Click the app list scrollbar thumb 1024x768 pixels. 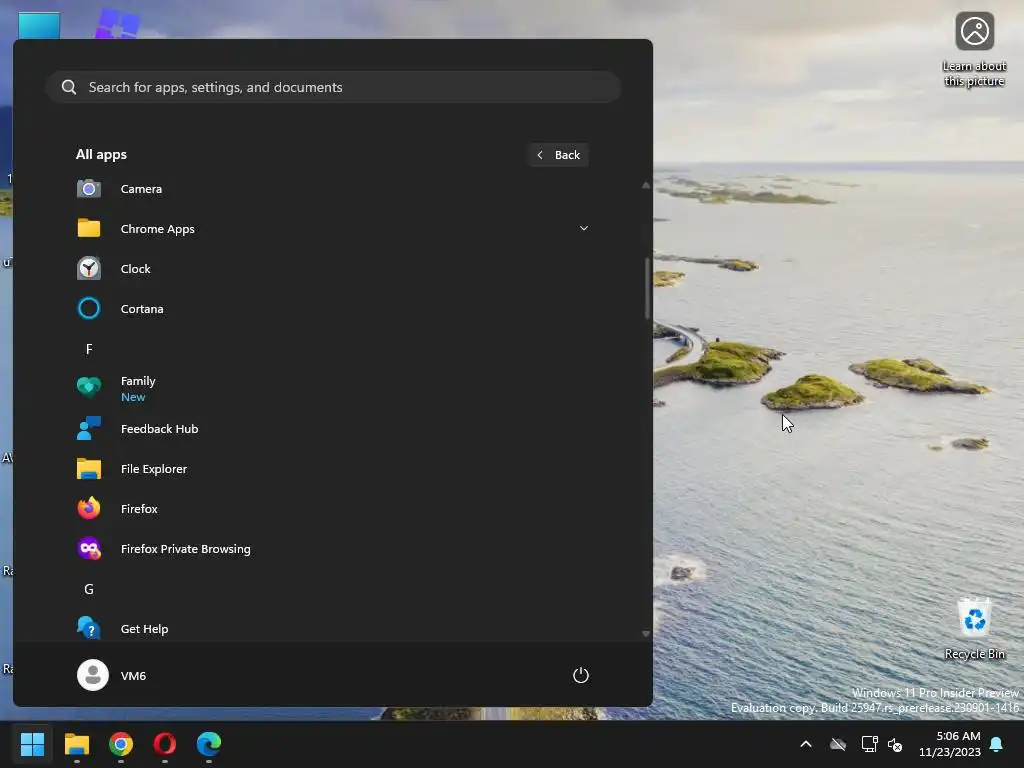click(x=647, y=289)
